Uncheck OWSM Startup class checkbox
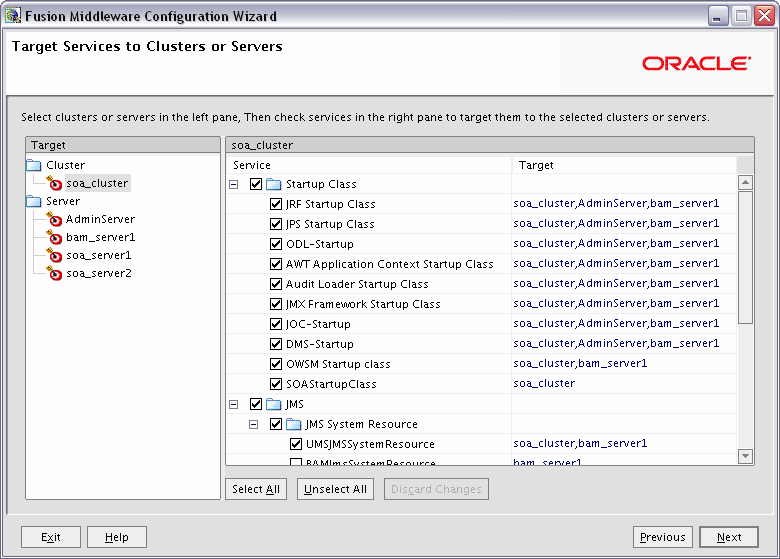 [x=276, y=364]
